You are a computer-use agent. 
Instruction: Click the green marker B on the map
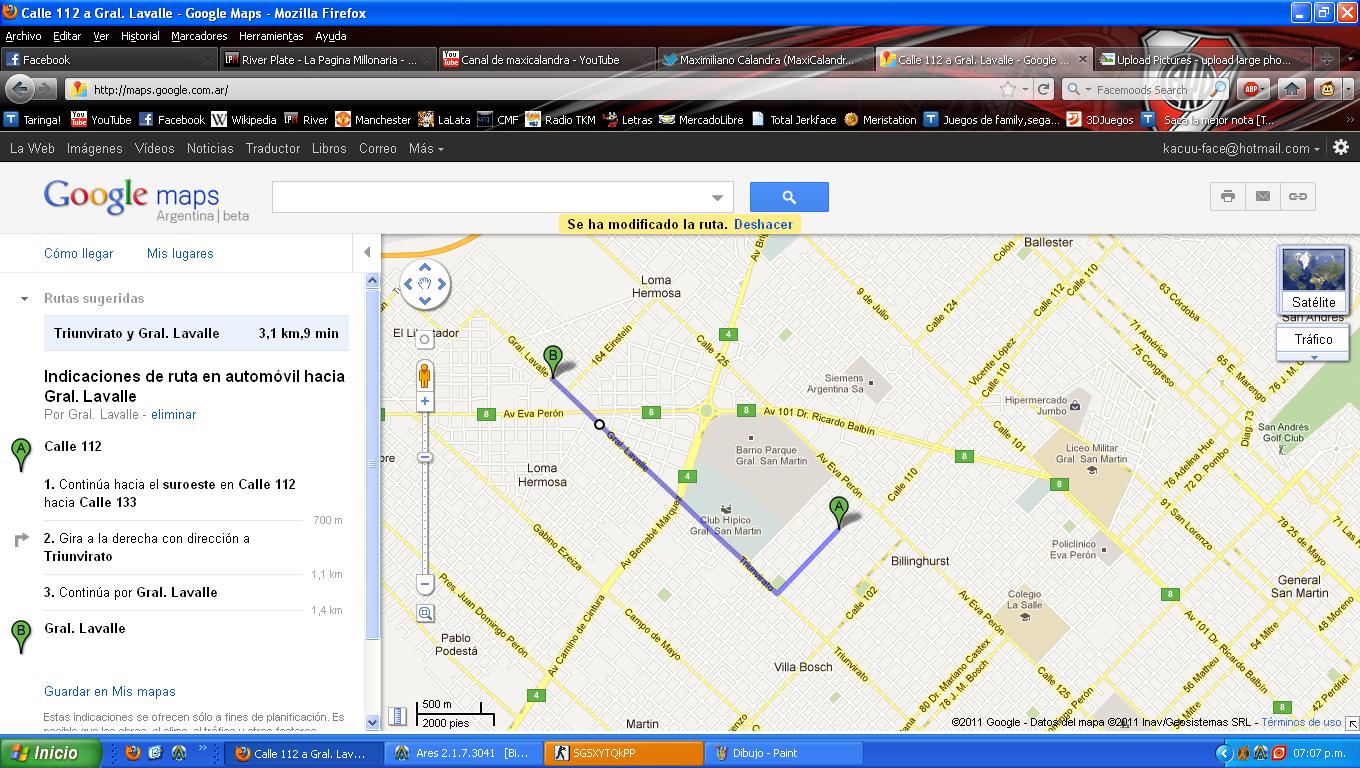553,360
